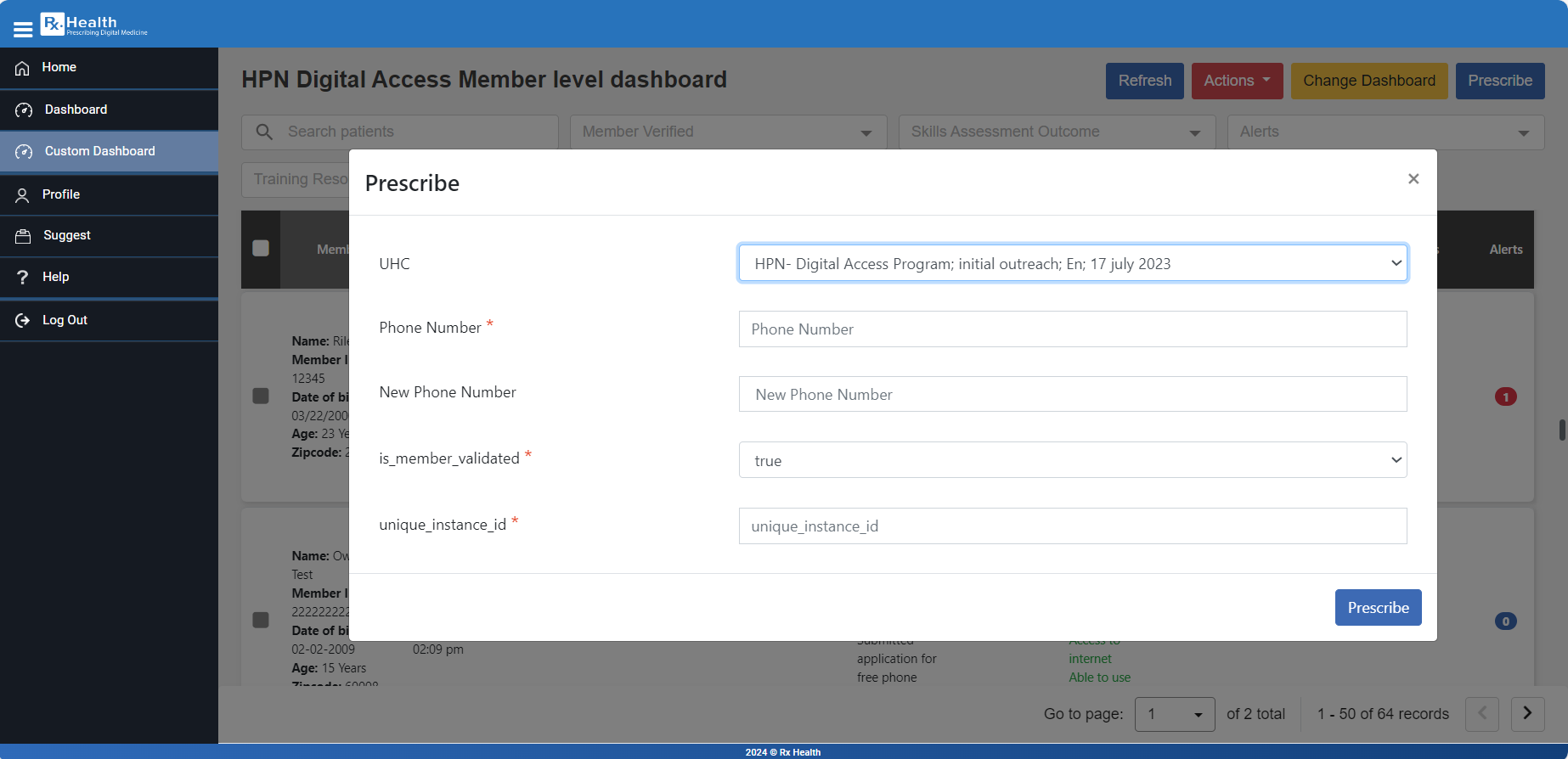The height and width of the screenshot is (759, 1568).
Task: Click the RxHealth logo
Action: pyautogui.click(x=94, y=24)
